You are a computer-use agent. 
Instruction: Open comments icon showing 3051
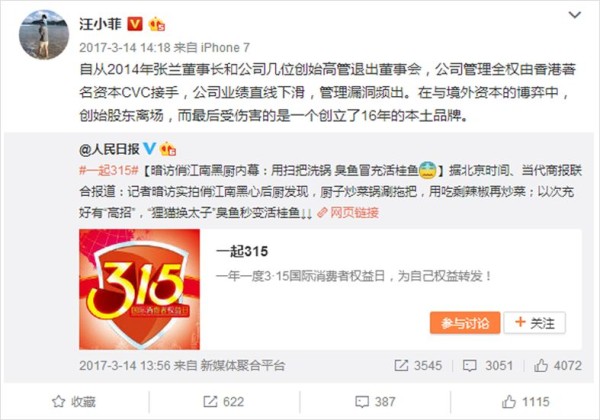[488, 366]
